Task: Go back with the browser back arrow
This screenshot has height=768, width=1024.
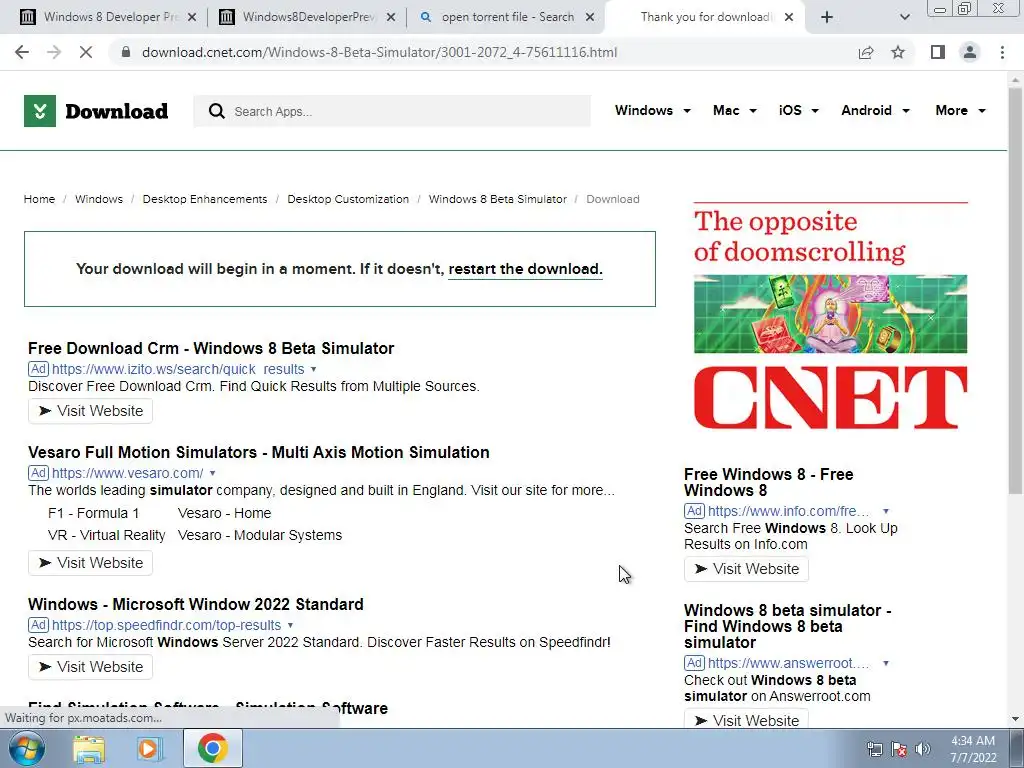Action: (22, 52)
